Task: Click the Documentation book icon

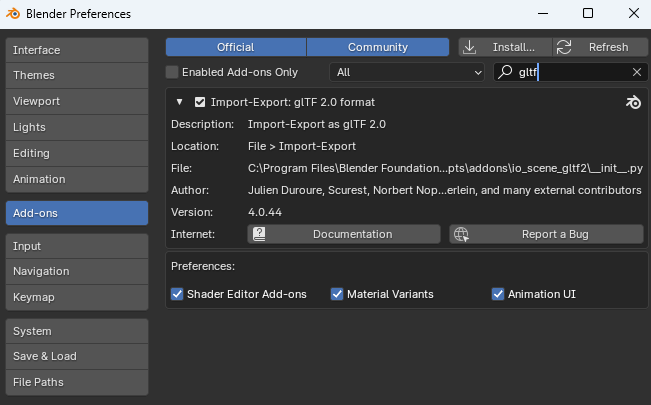Action: tap(259, 234)
